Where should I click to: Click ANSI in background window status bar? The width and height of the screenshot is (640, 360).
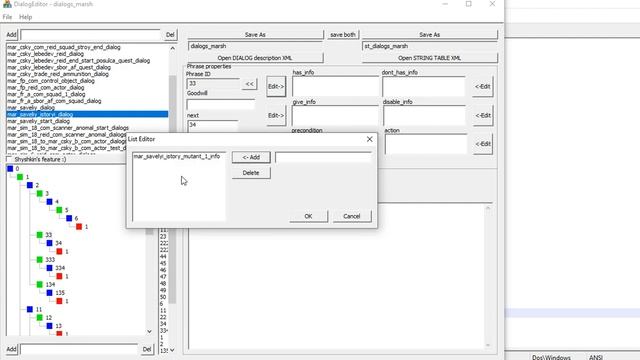pyautogui.click(x=596, y=357)
